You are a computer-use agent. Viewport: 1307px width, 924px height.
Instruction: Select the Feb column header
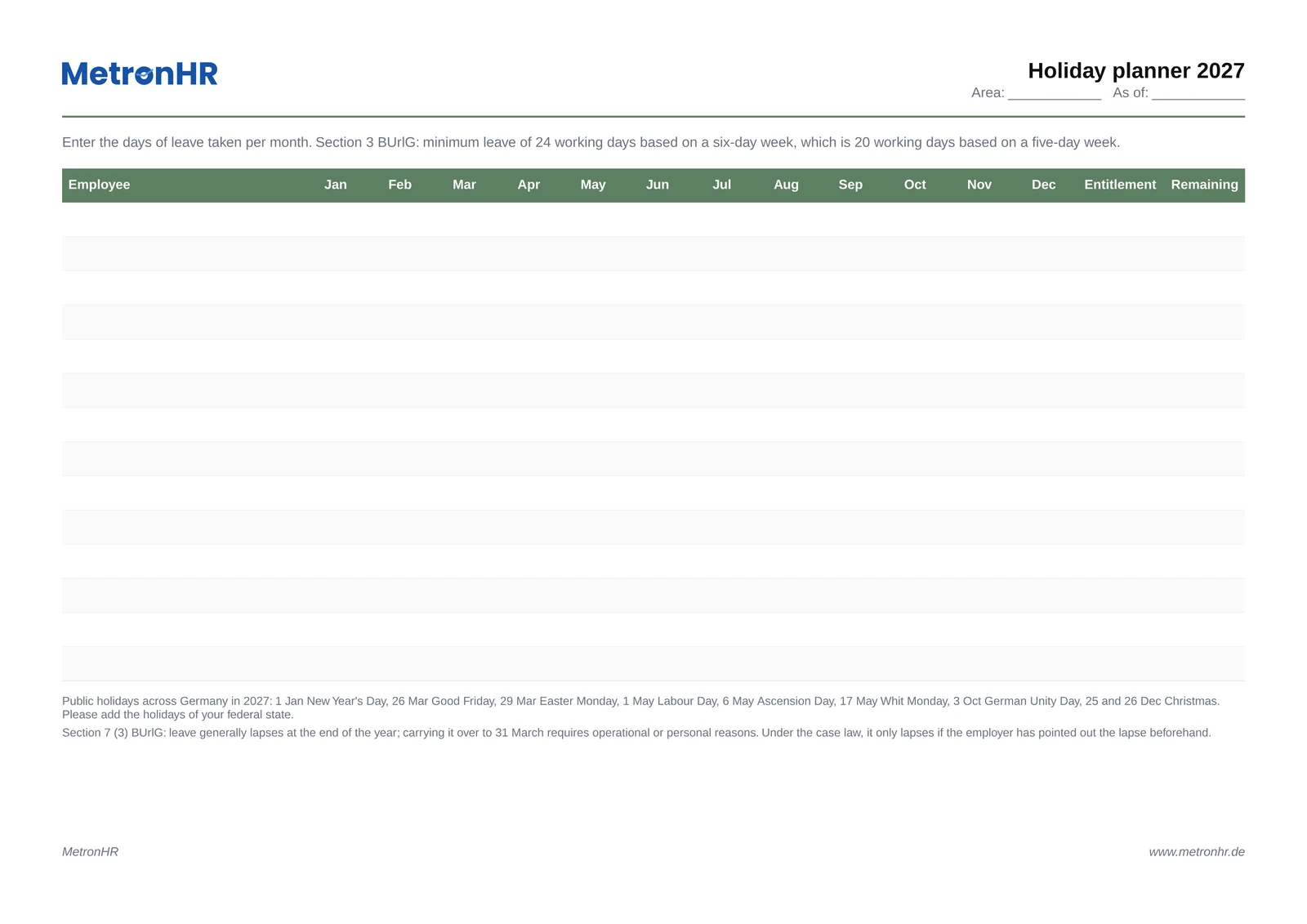(400, 185)
